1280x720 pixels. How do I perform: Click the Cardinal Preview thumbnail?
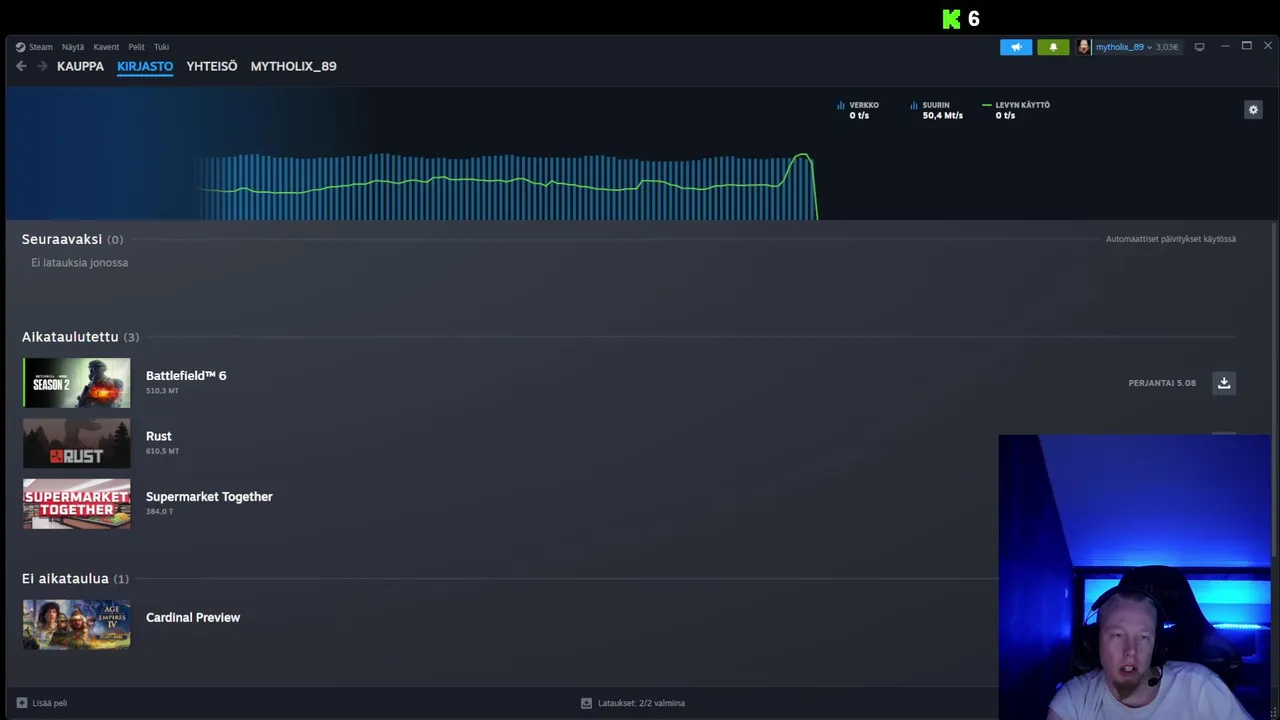point(77,624)
